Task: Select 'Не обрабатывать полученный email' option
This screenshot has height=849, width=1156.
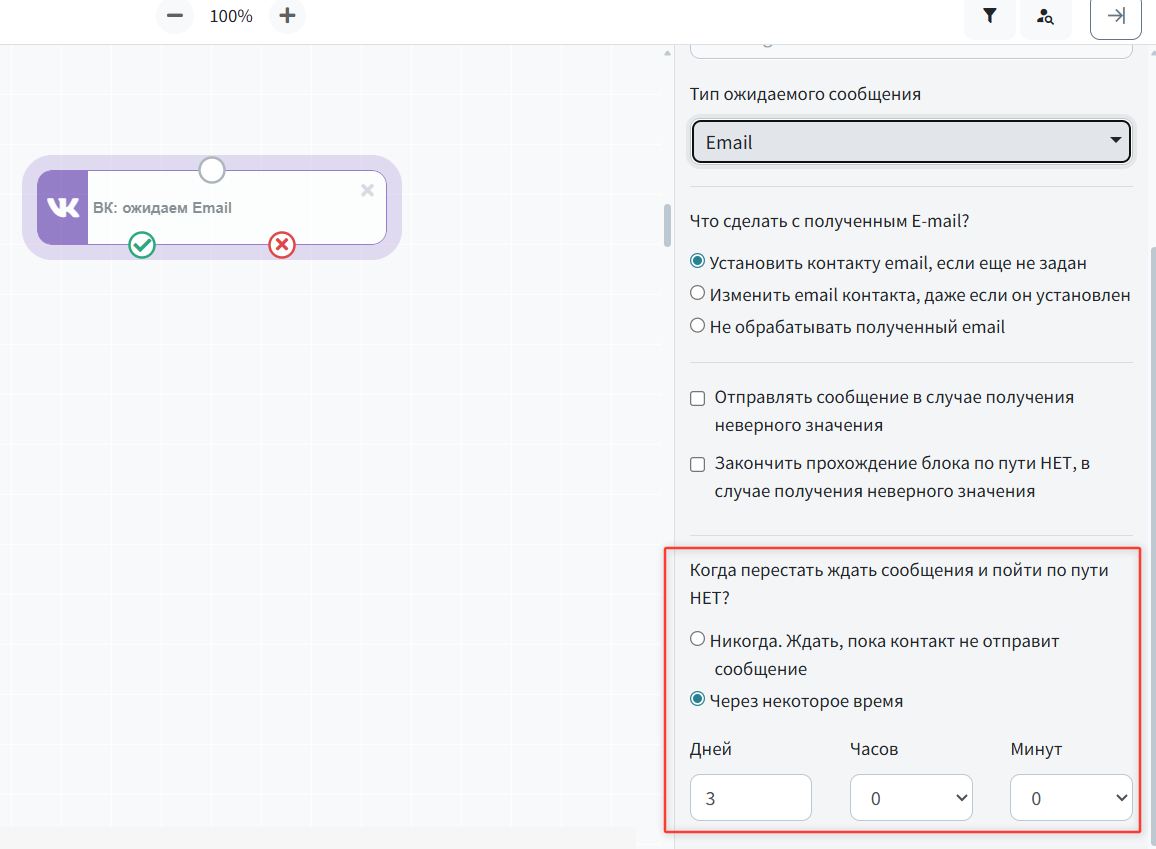Action: (x=698, y=326)
